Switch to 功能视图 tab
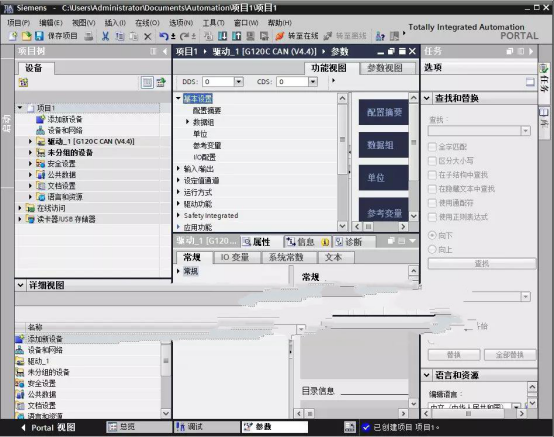The image size is (554, 437). [x=329, y=68]
